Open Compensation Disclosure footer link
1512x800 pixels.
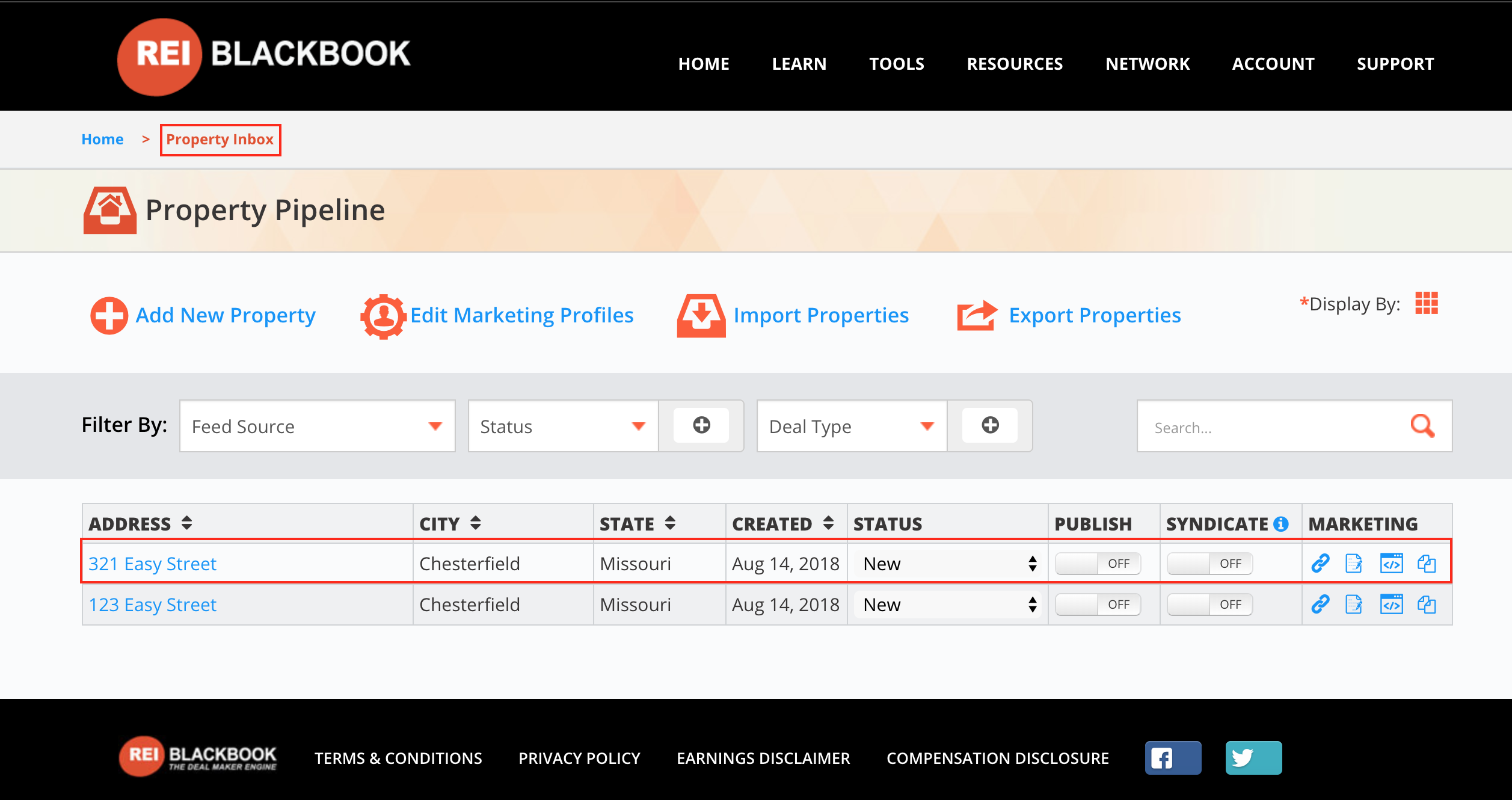[x=998, y=758]
